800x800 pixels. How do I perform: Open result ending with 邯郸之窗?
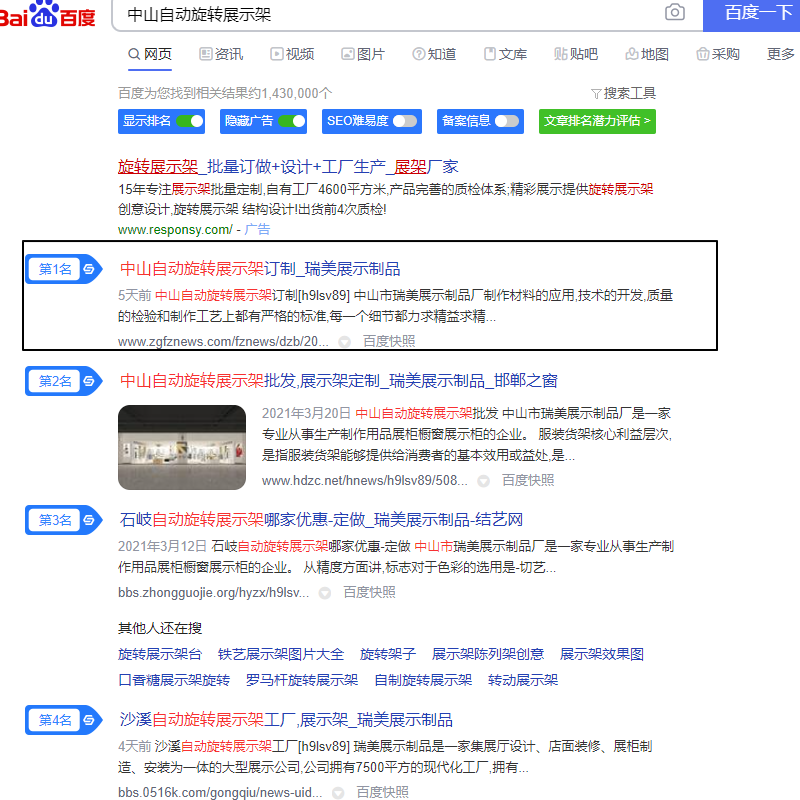338,381
